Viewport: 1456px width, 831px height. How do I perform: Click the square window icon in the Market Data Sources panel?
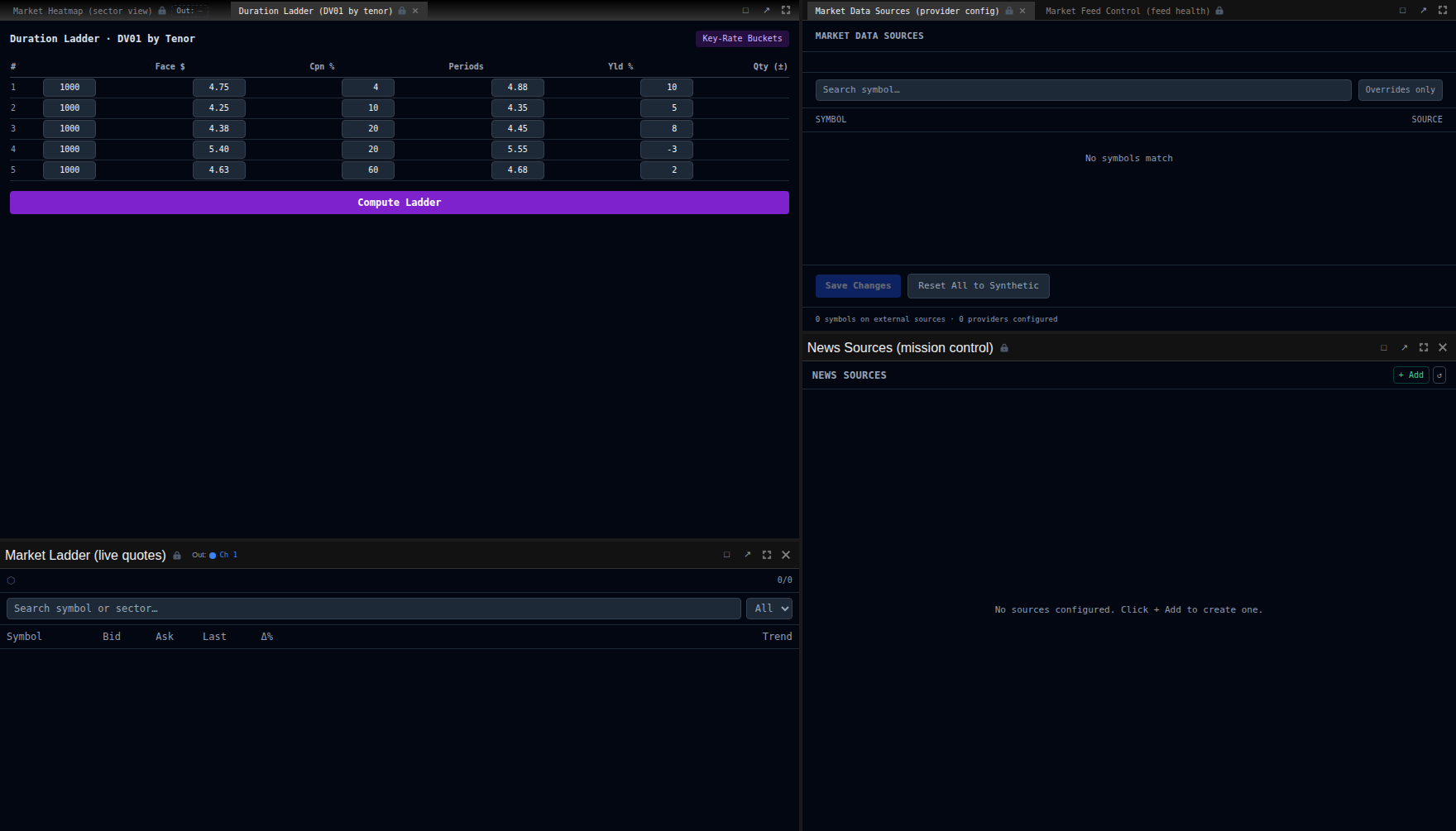[x=1402, y=11]
